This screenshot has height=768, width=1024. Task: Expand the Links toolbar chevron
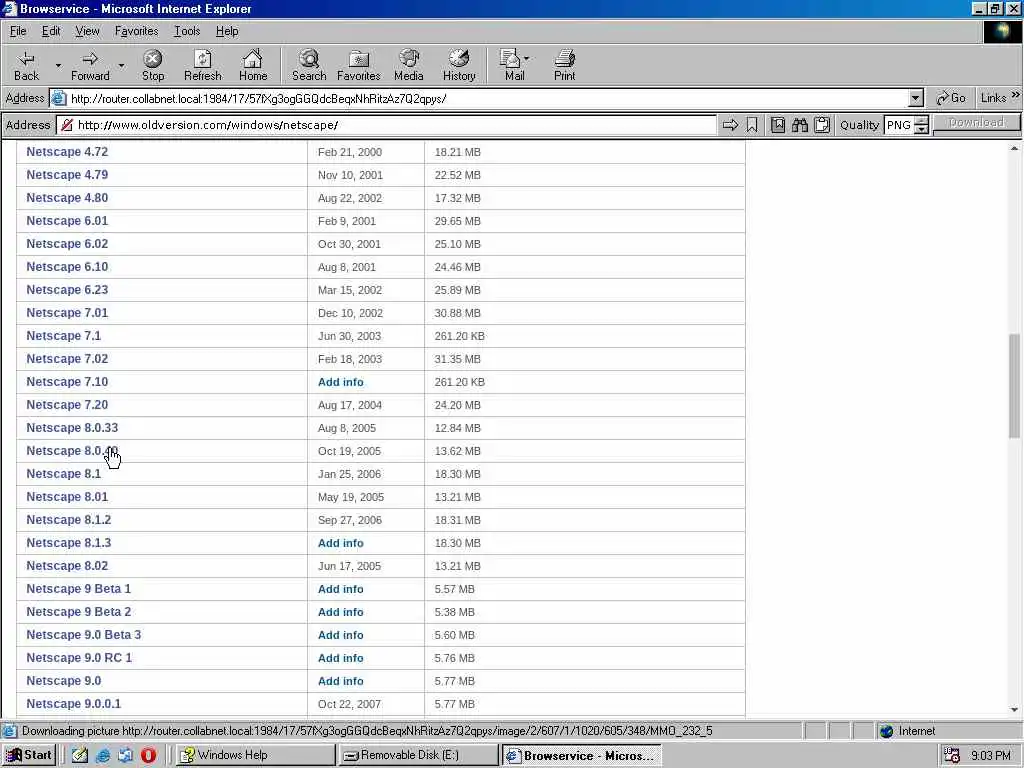[1016, 95]
